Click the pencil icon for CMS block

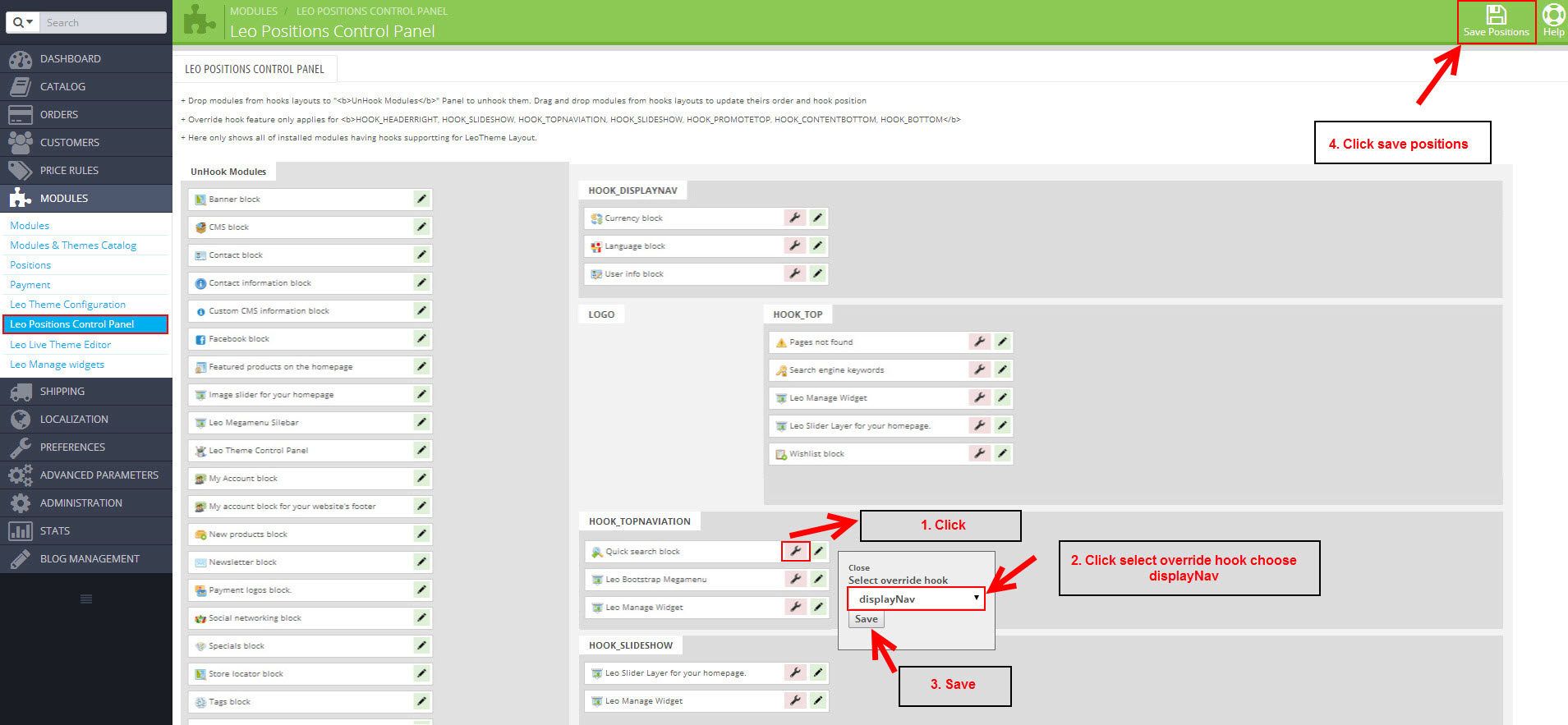(x=421, y=227)
